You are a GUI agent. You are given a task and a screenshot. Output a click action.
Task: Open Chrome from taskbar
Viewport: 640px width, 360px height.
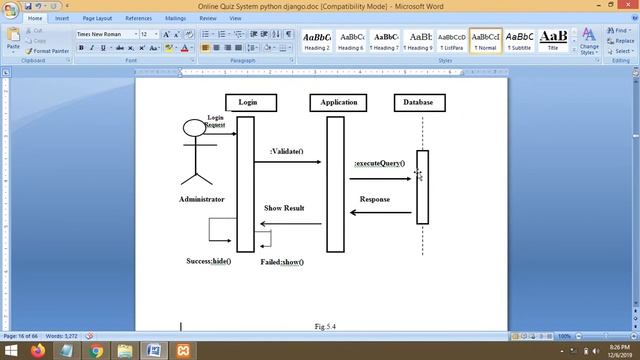(x=96, y=351)
